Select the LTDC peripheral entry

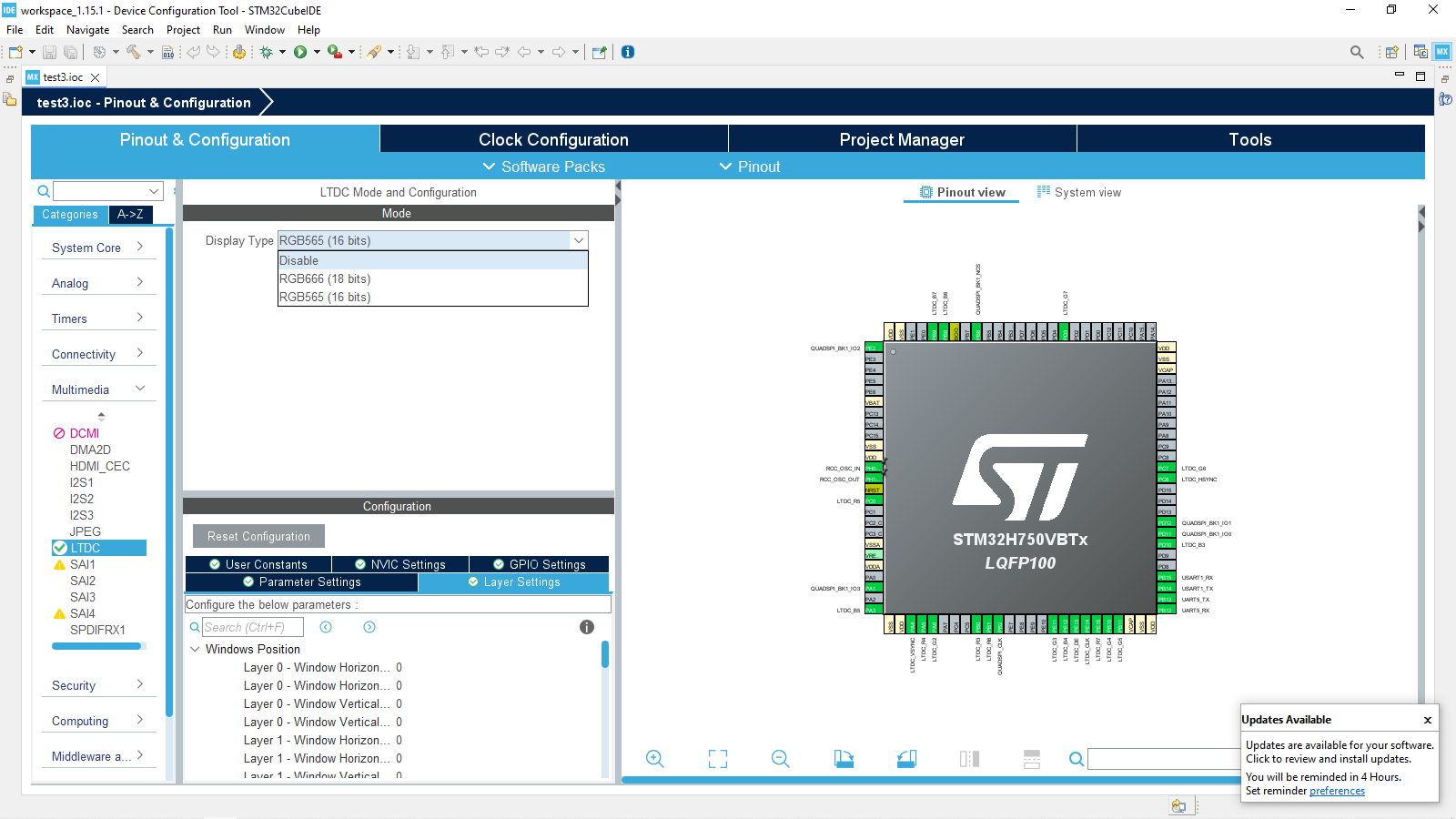pyautogui.click(x=99, y=548)
